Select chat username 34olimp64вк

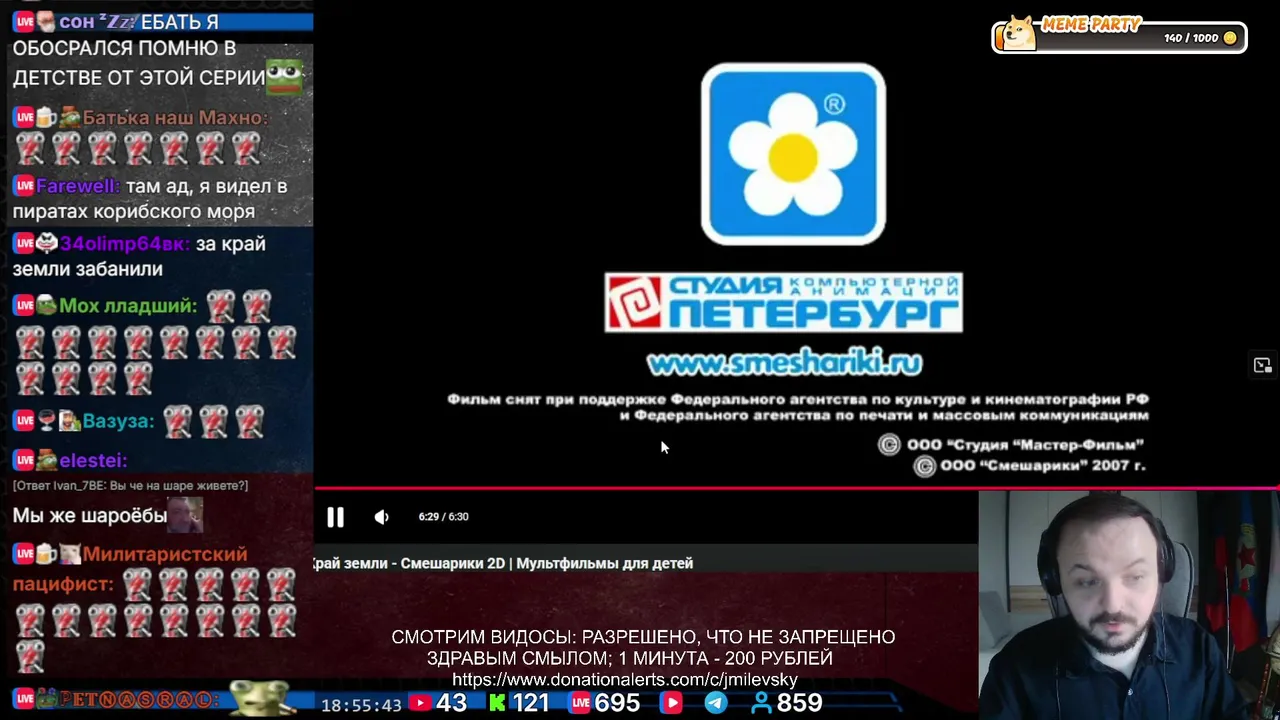pyautogui.click(x=123, y=243)
